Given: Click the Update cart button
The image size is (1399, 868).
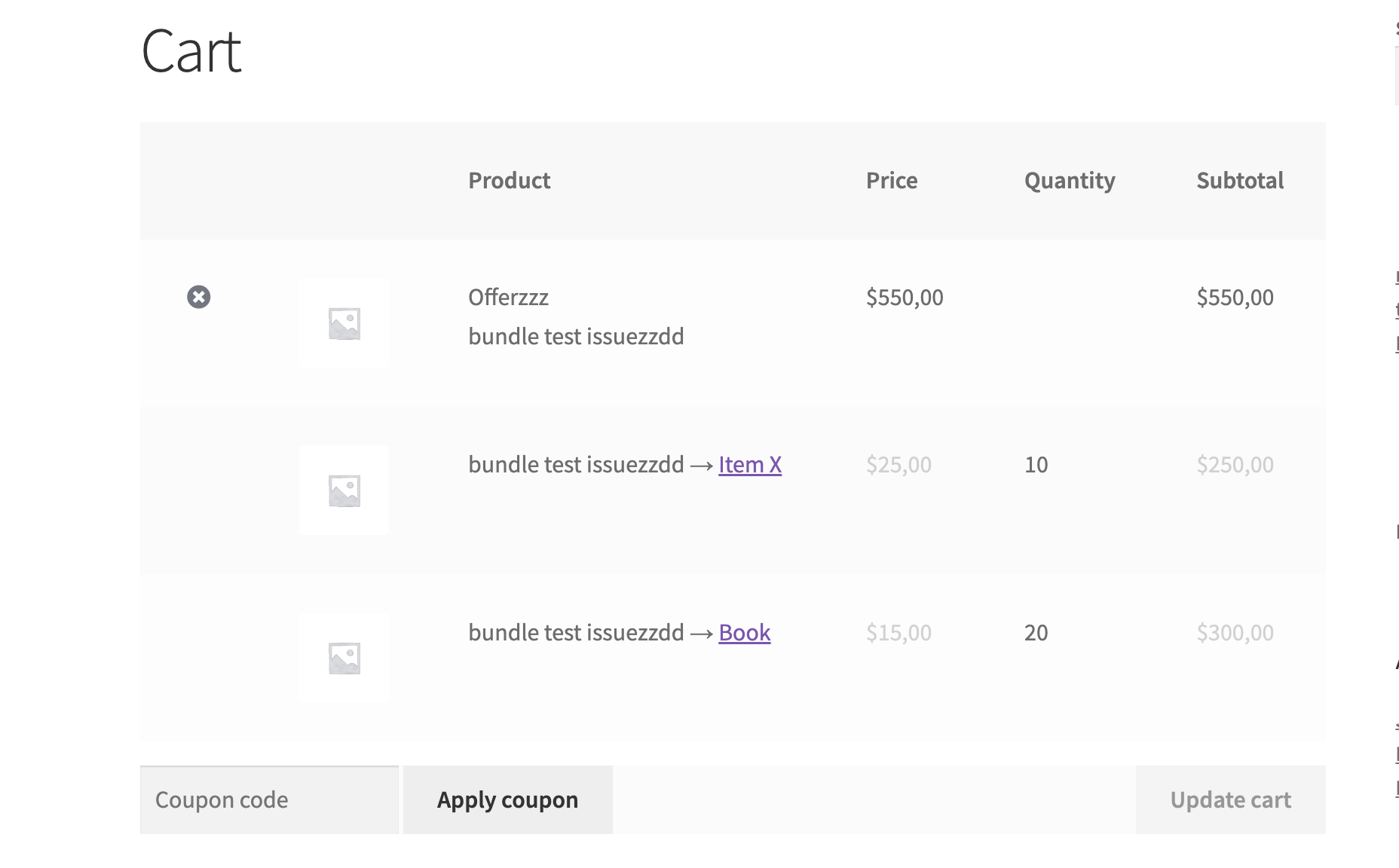Looking at the screenshot, I should [1231, 800].
